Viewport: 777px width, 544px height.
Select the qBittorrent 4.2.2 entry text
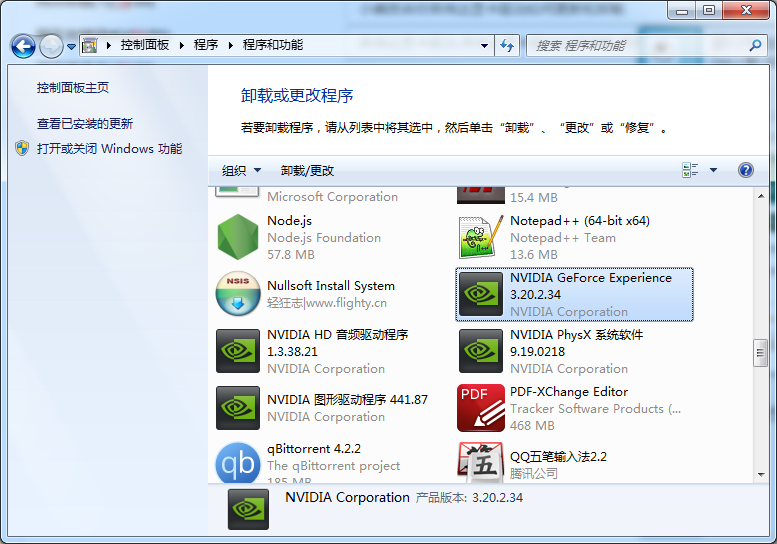click(x=314, y=449)
